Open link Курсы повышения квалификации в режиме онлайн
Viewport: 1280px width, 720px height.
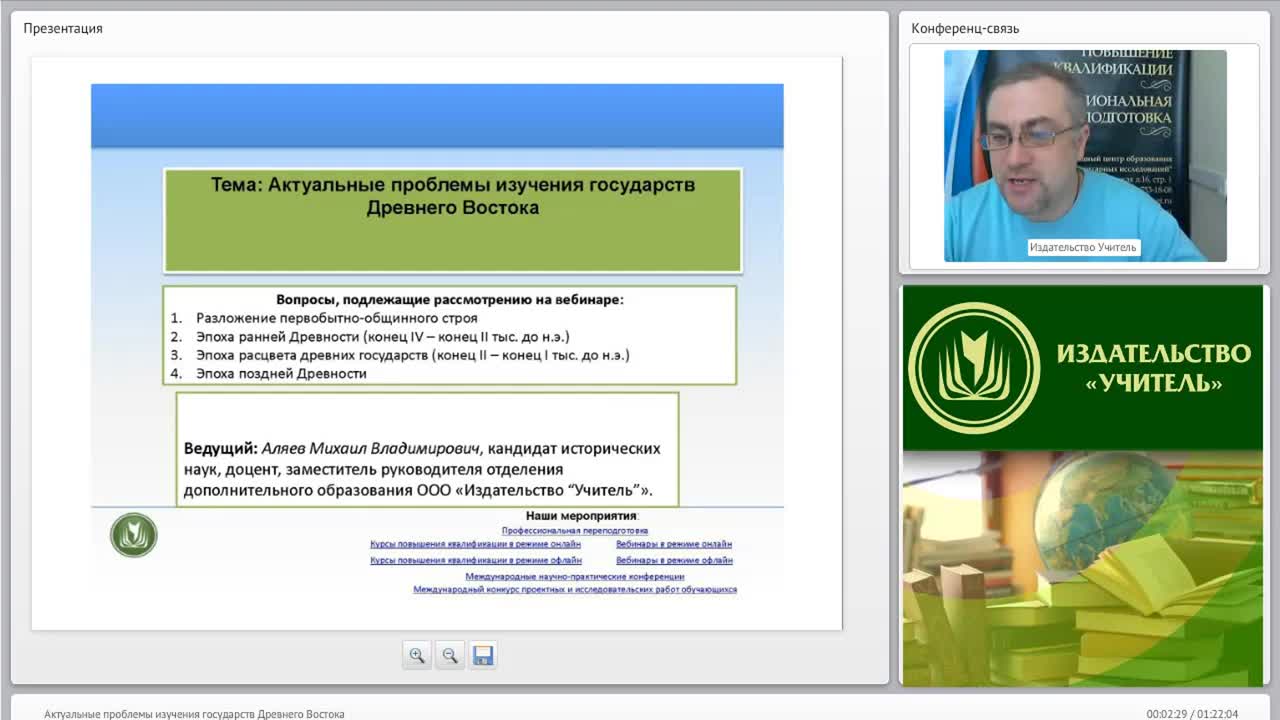(x=475, y=545)
